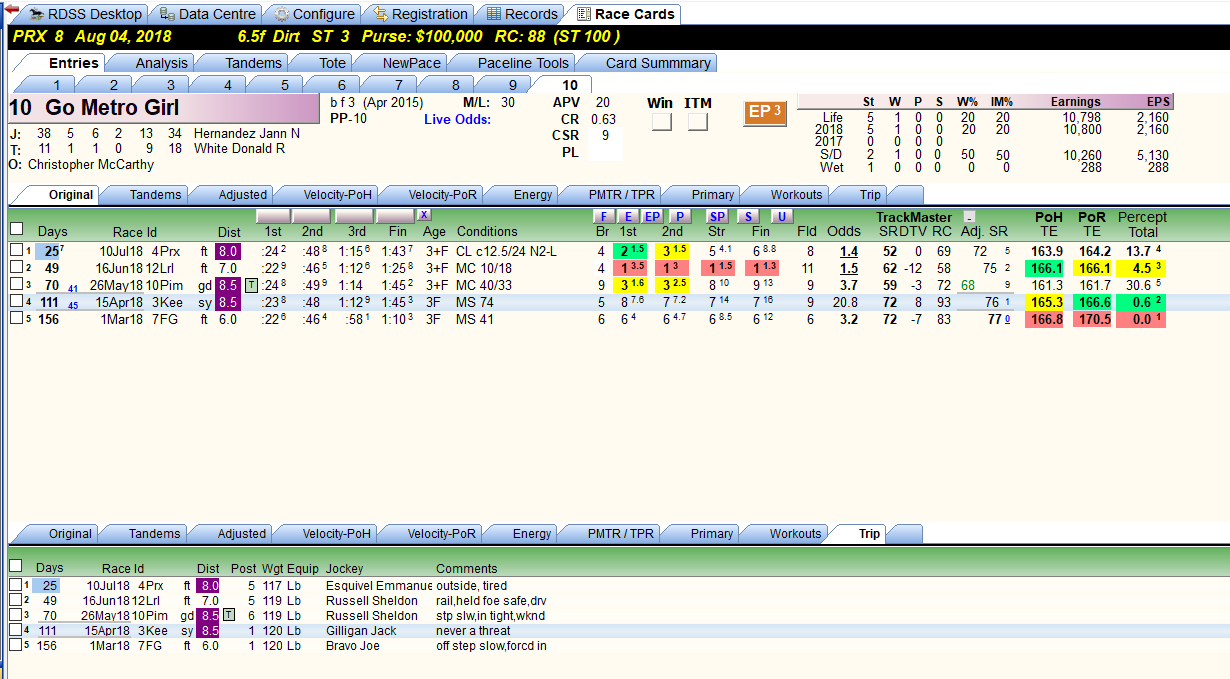Tick the checkbox for the MC 10/18 paceline
The height and width of the screenshot is (679, 1230).
click(x=16, y=267)
